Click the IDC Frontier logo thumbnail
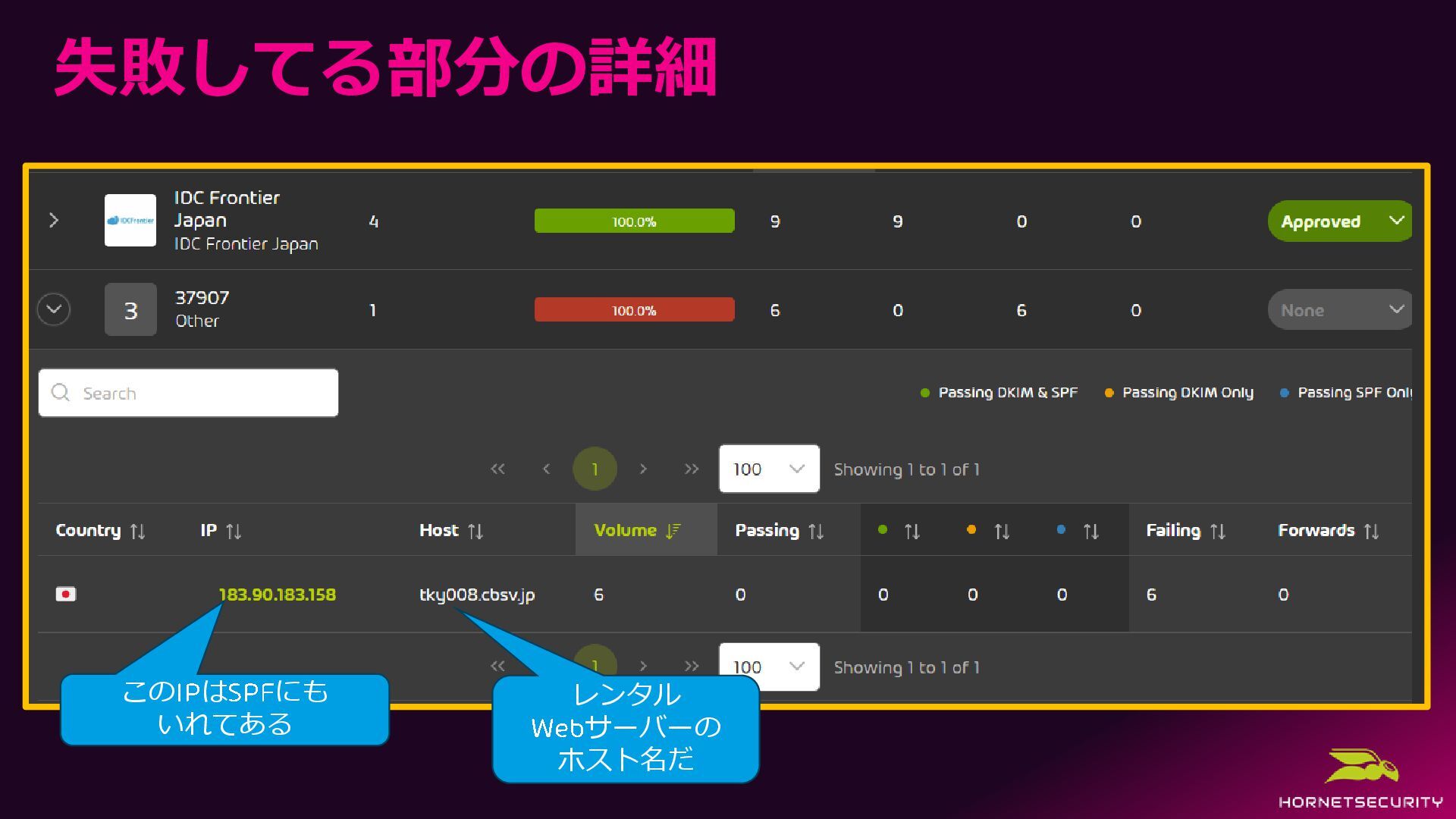Image resolution: width=1456 pixels, height=819 pixels. point(130,221)
